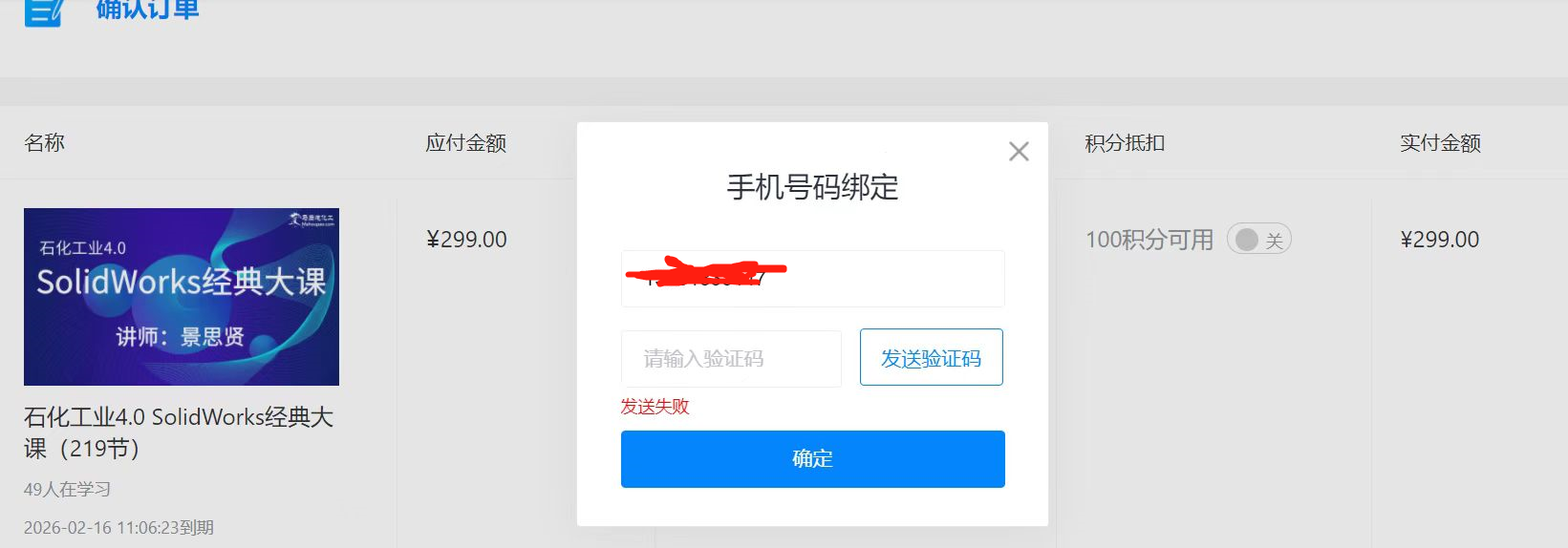1568x548 pixels.
Task: Click the 发送验证码 button
Action: click(x=932, y=358)
